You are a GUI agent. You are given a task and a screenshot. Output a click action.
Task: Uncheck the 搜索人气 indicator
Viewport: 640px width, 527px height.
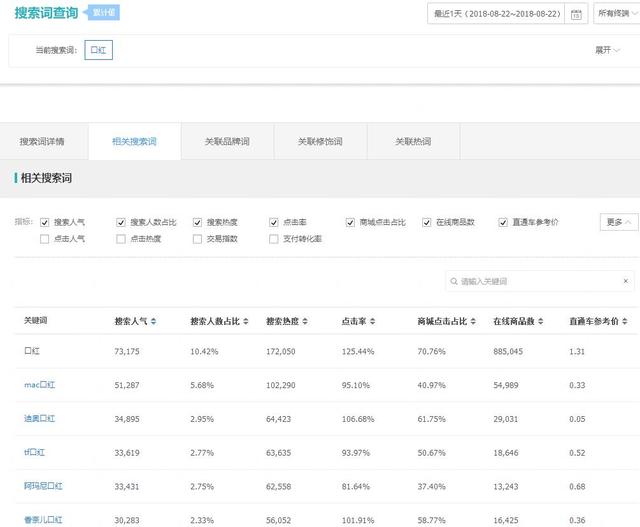pos(44,222)
